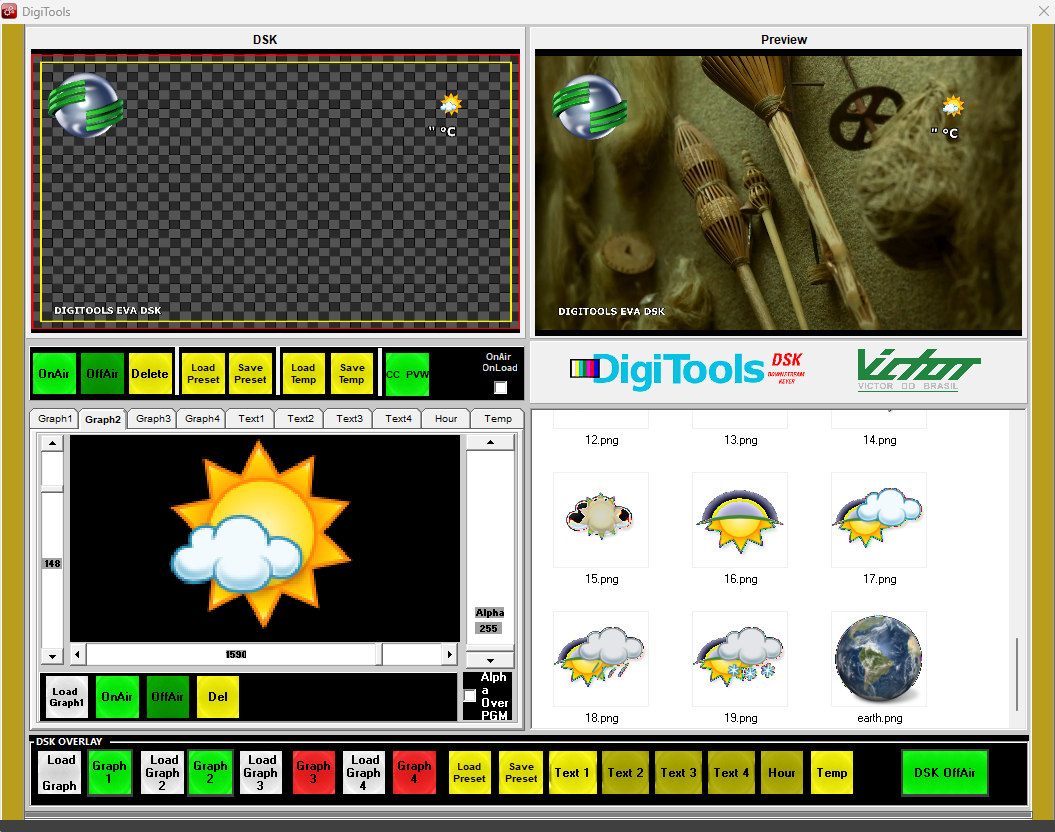
Task: Switch to the Graph3 tab
Action: click(153, 418)
